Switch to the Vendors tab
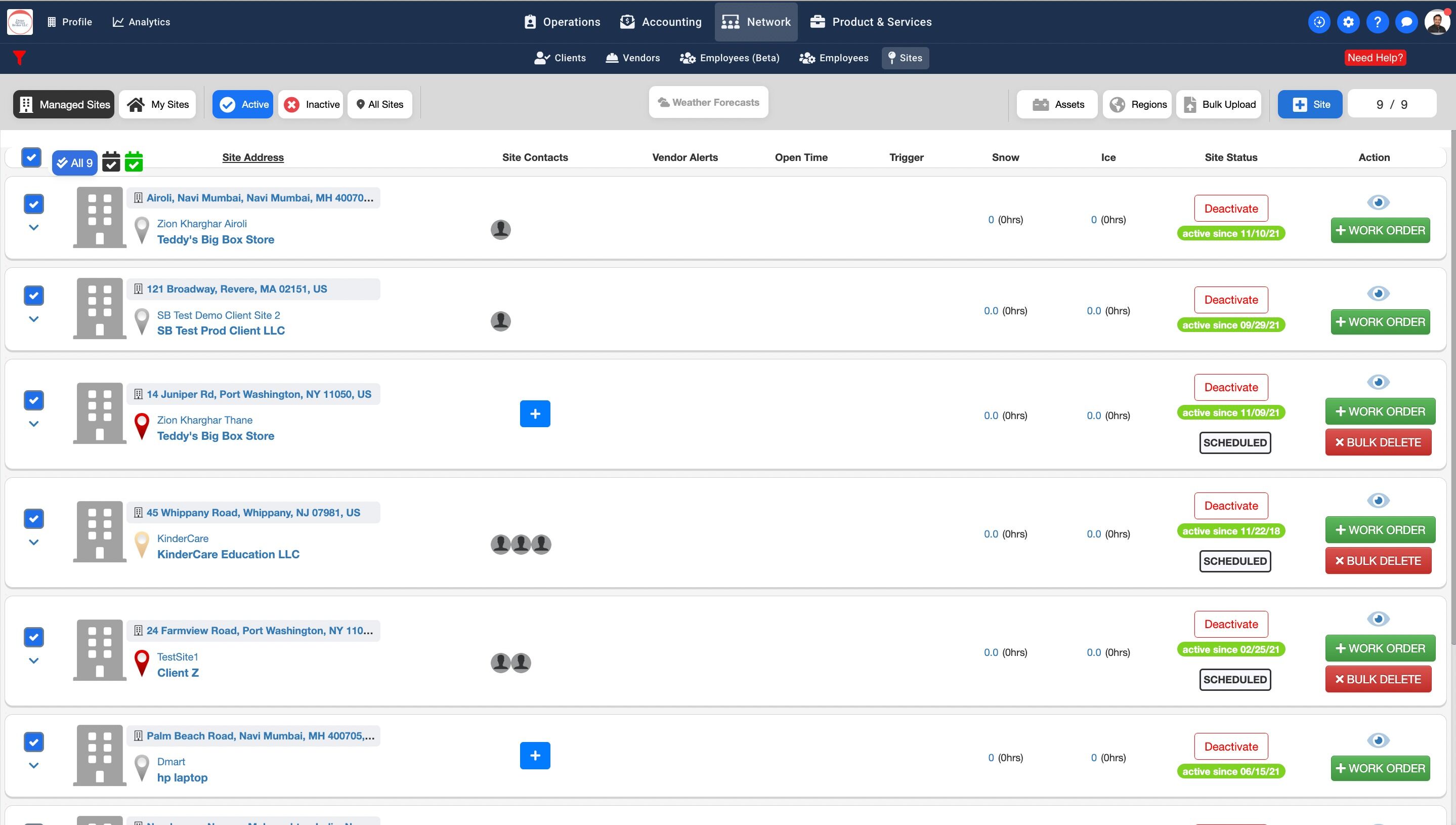 click(632, 58)
